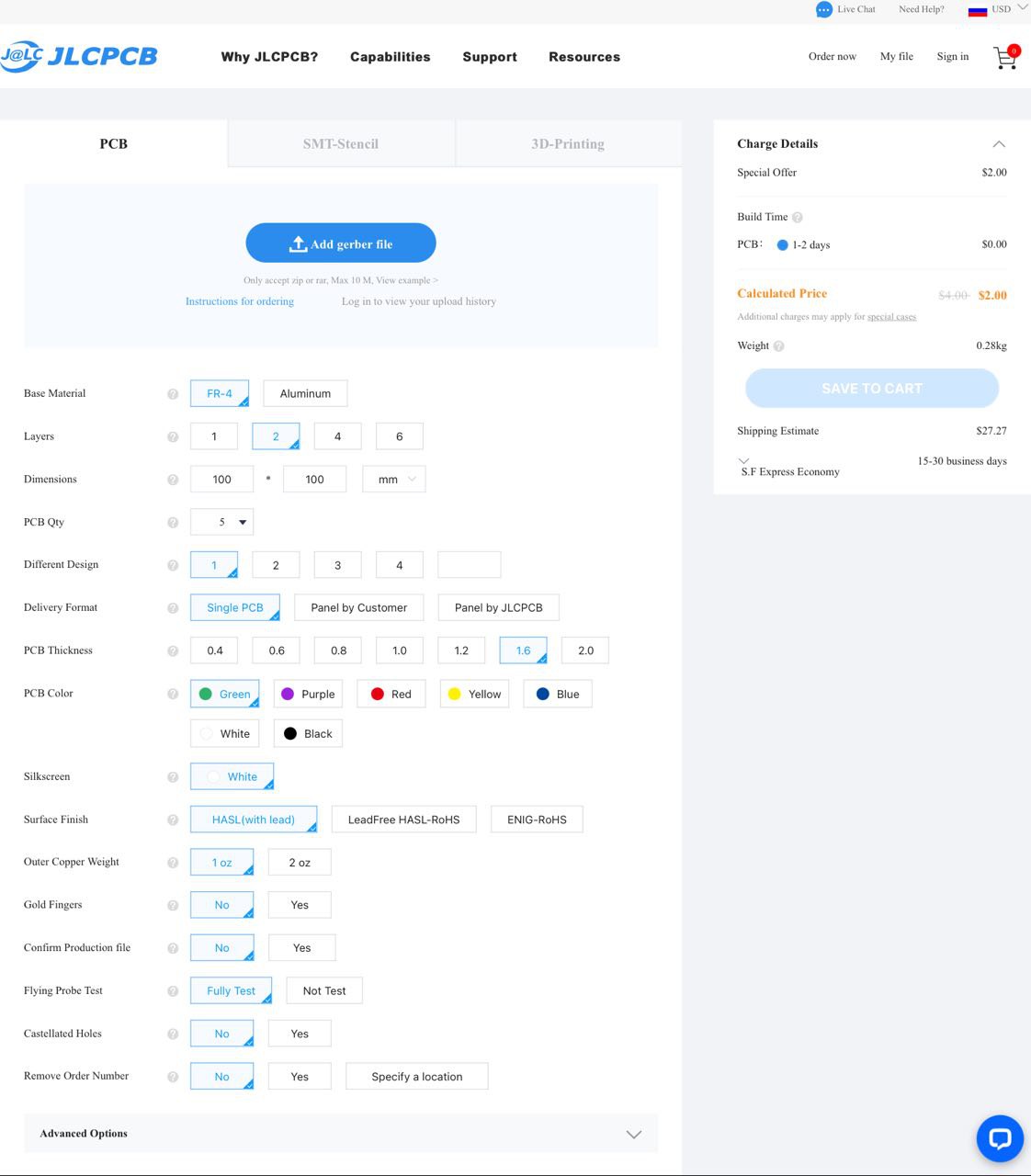
Task: Collapse the Charge Details panel
Action: point(999,144)
